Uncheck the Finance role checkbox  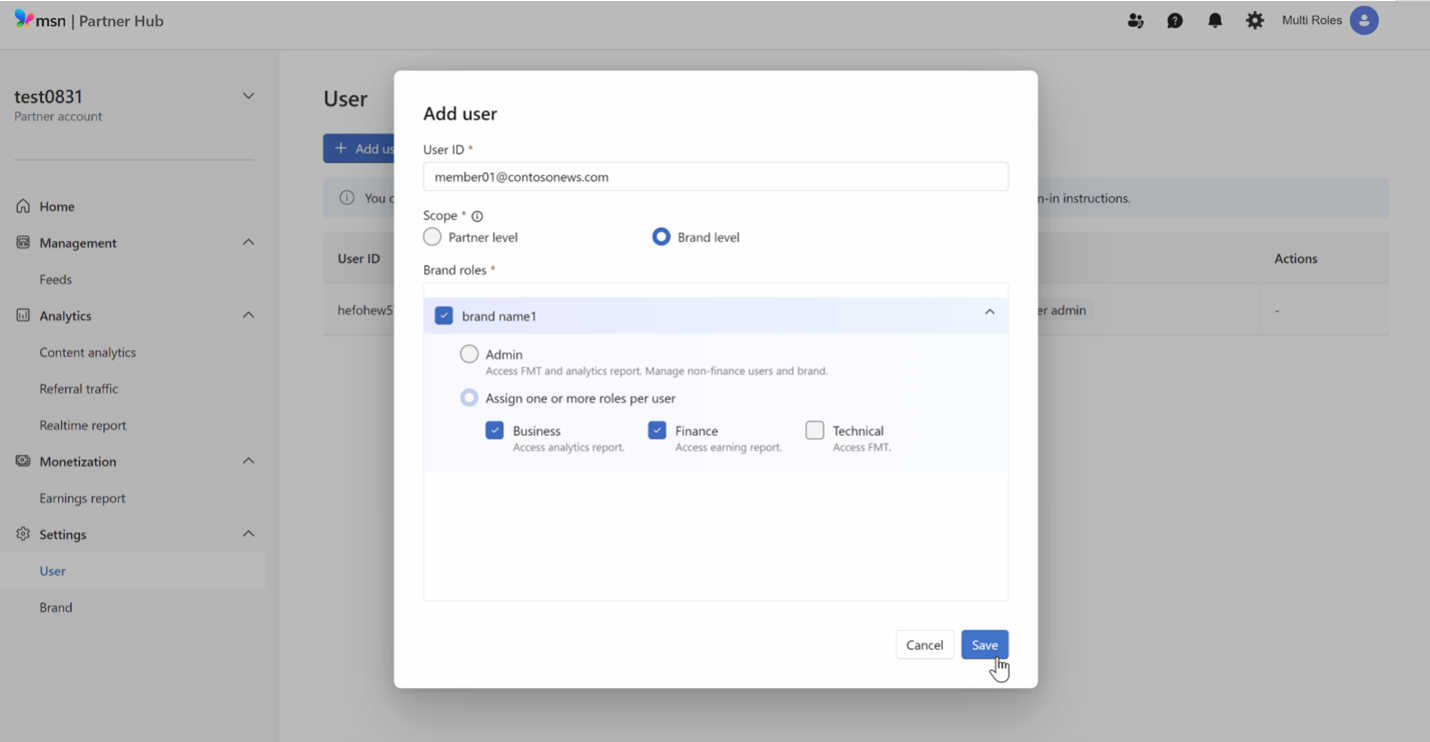pos(657,430)
